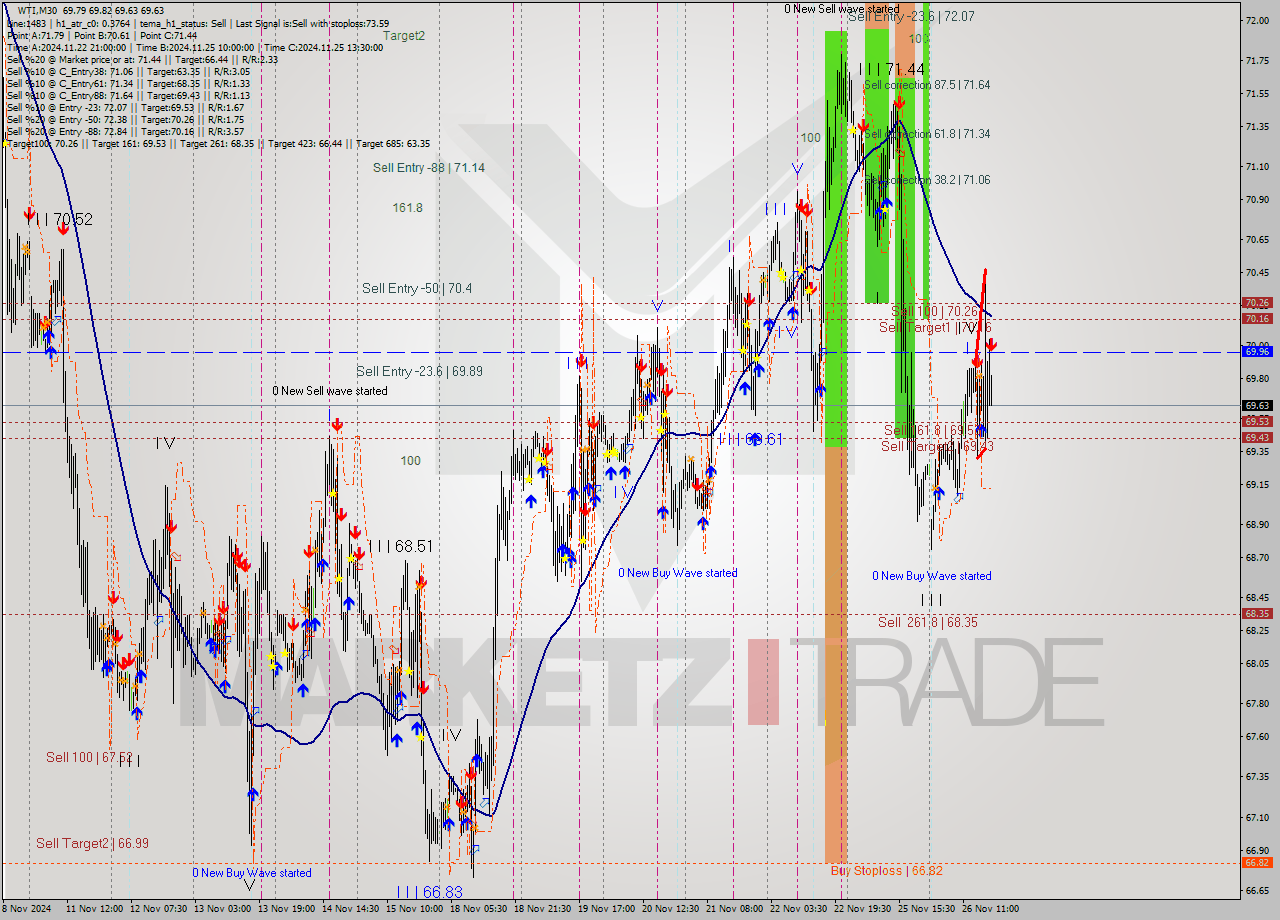Click the red 69.53 price tag on axis
1280x920 pixels.
1257,421
